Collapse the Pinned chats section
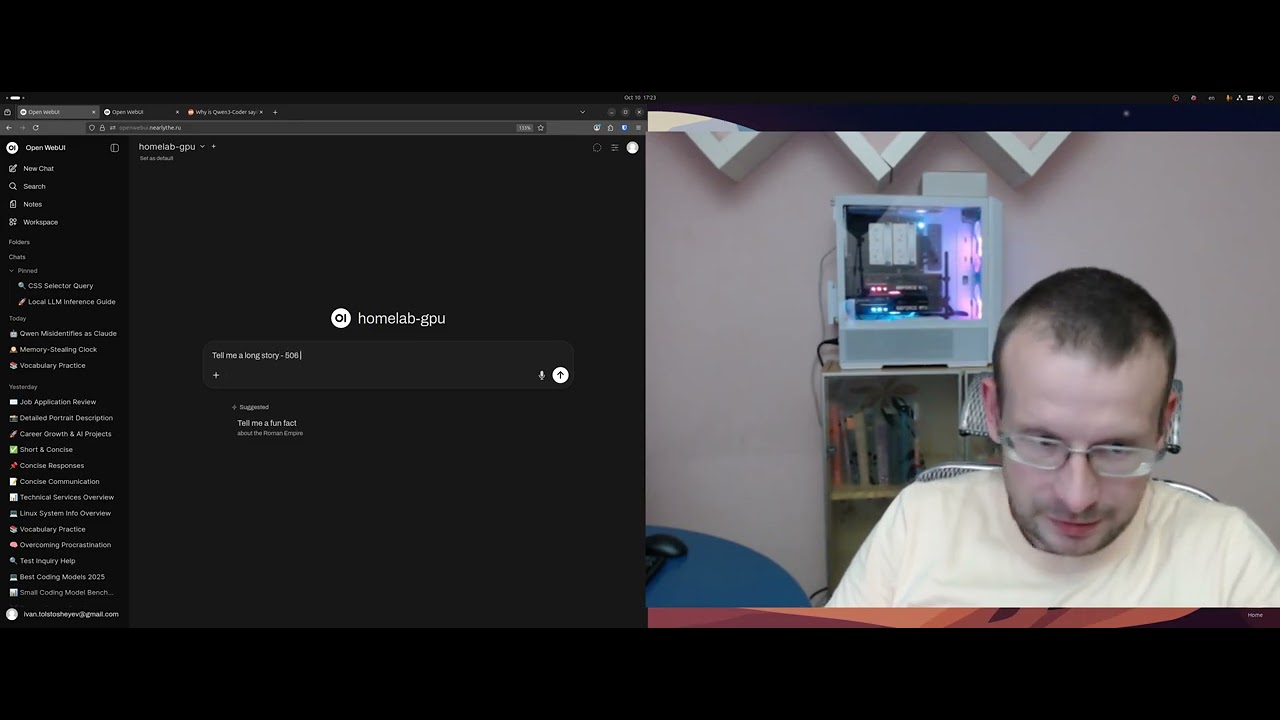The image size is (1280, 720). [23, 270]
